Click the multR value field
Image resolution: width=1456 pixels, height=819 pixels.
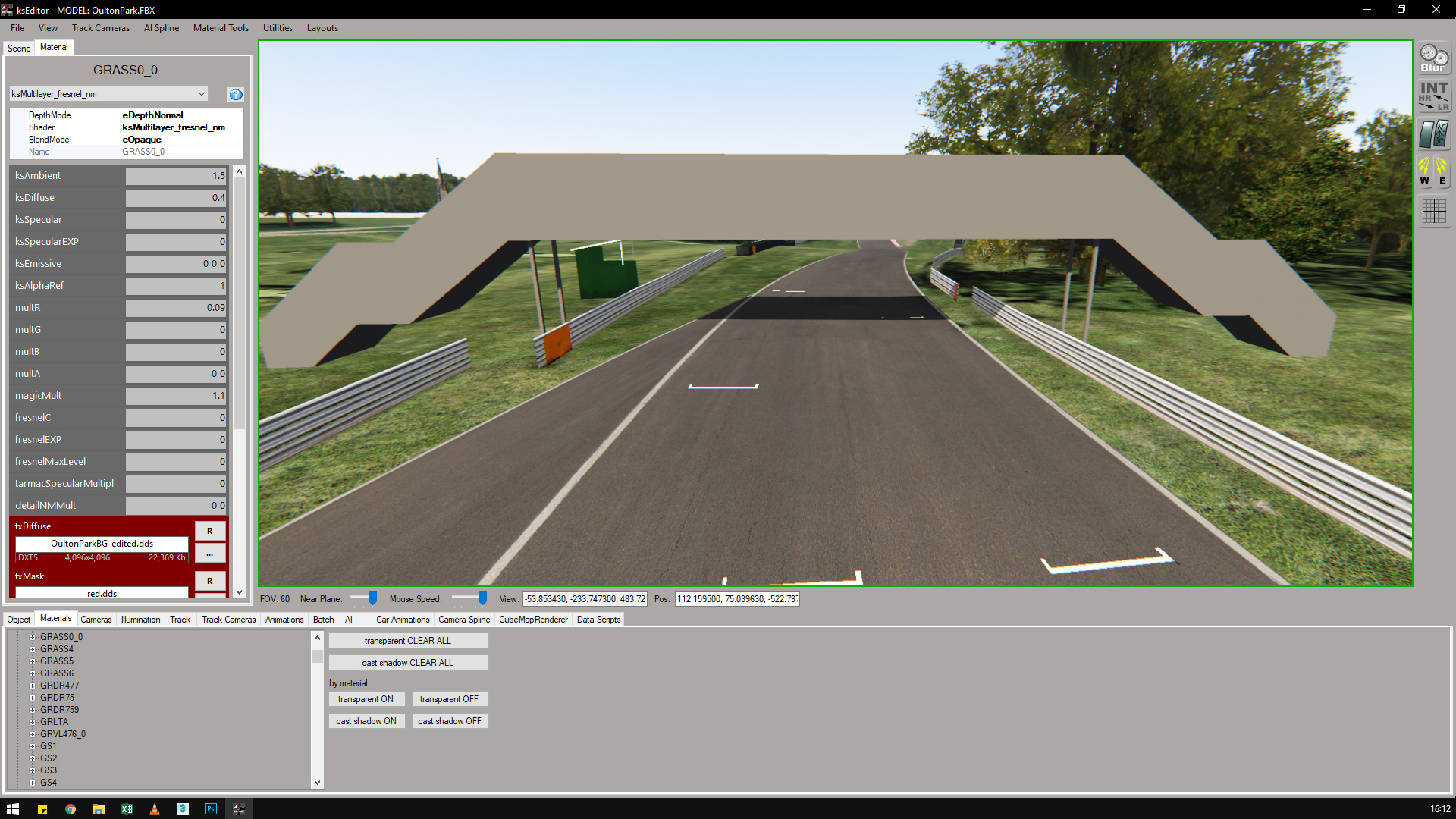(176, 308)
